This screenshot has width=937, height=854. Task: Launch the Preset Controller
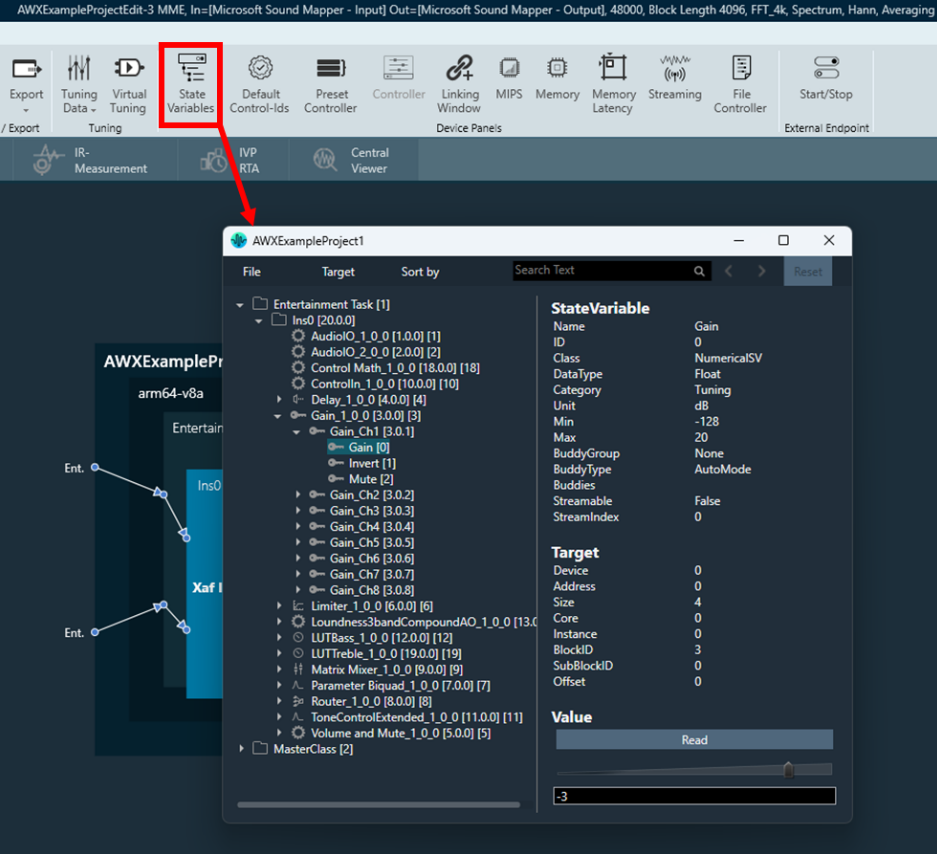tap(330, 84)
